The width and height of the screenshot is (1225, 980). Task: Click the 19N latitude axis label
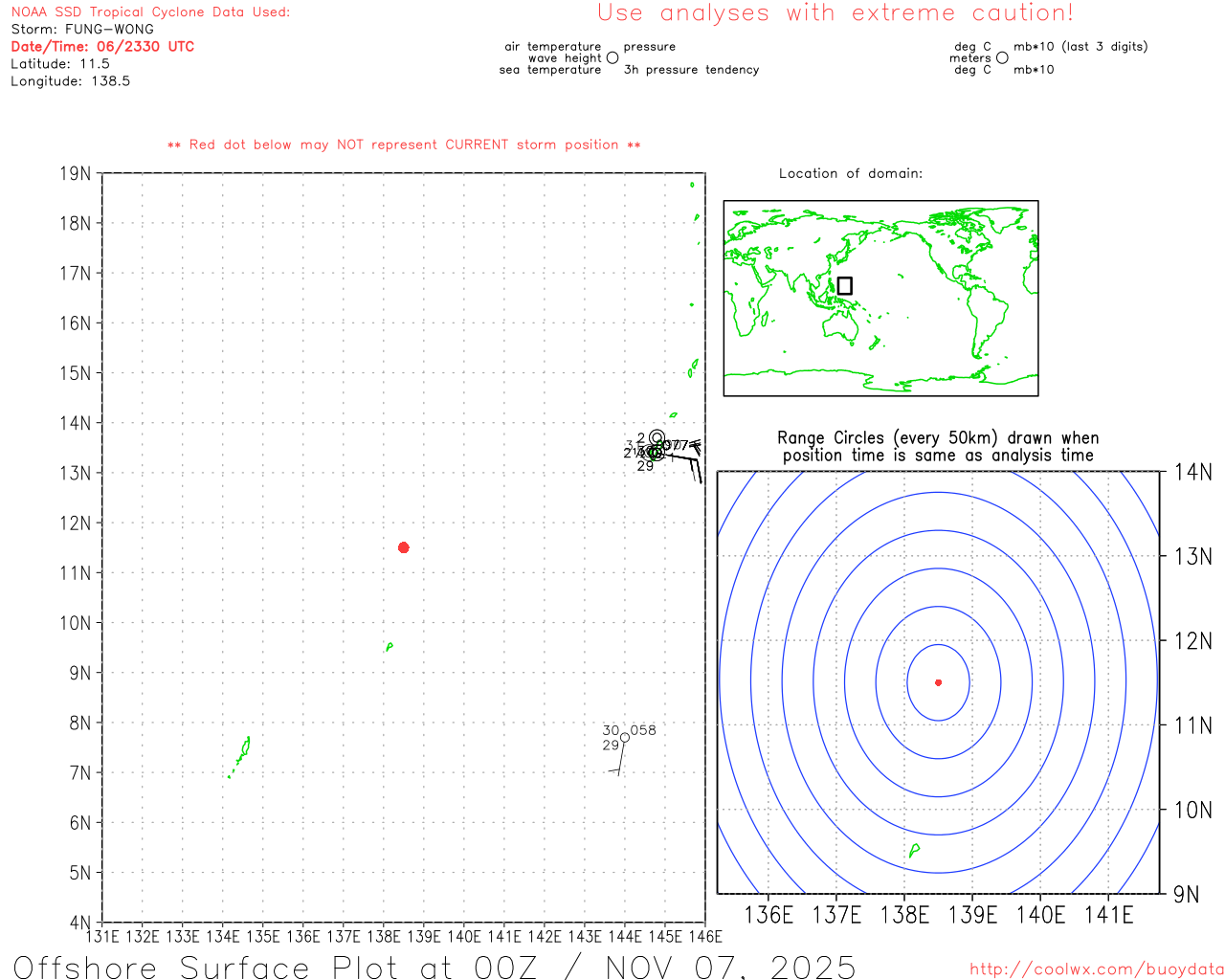[76, 173]
